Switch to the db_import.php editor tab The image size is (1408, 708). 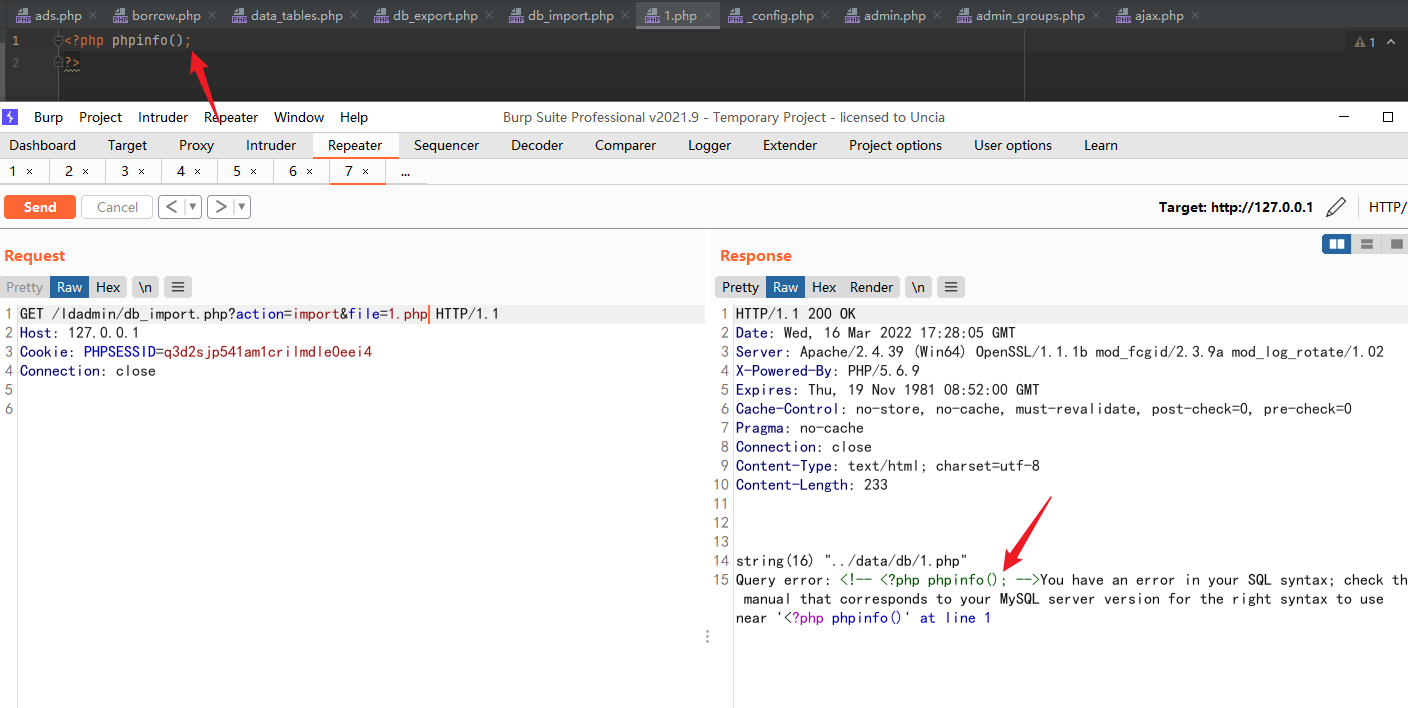point(571,16)
